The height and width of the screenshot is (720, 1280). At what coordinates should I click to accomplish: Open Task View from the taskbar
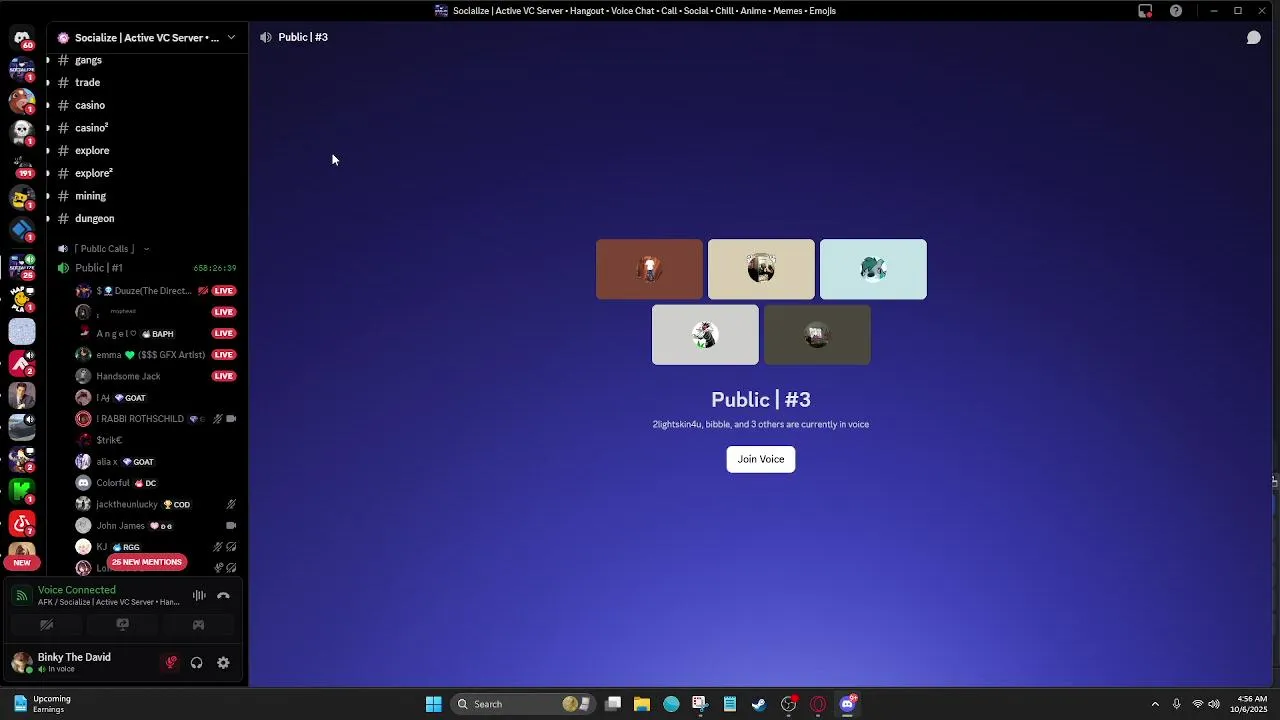coord(613,704)
